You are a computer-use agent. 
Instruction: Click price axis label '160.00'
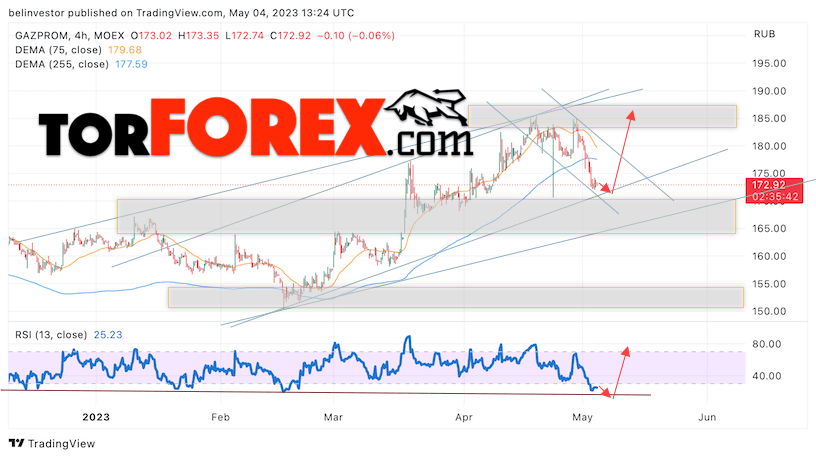pos(769,256)
